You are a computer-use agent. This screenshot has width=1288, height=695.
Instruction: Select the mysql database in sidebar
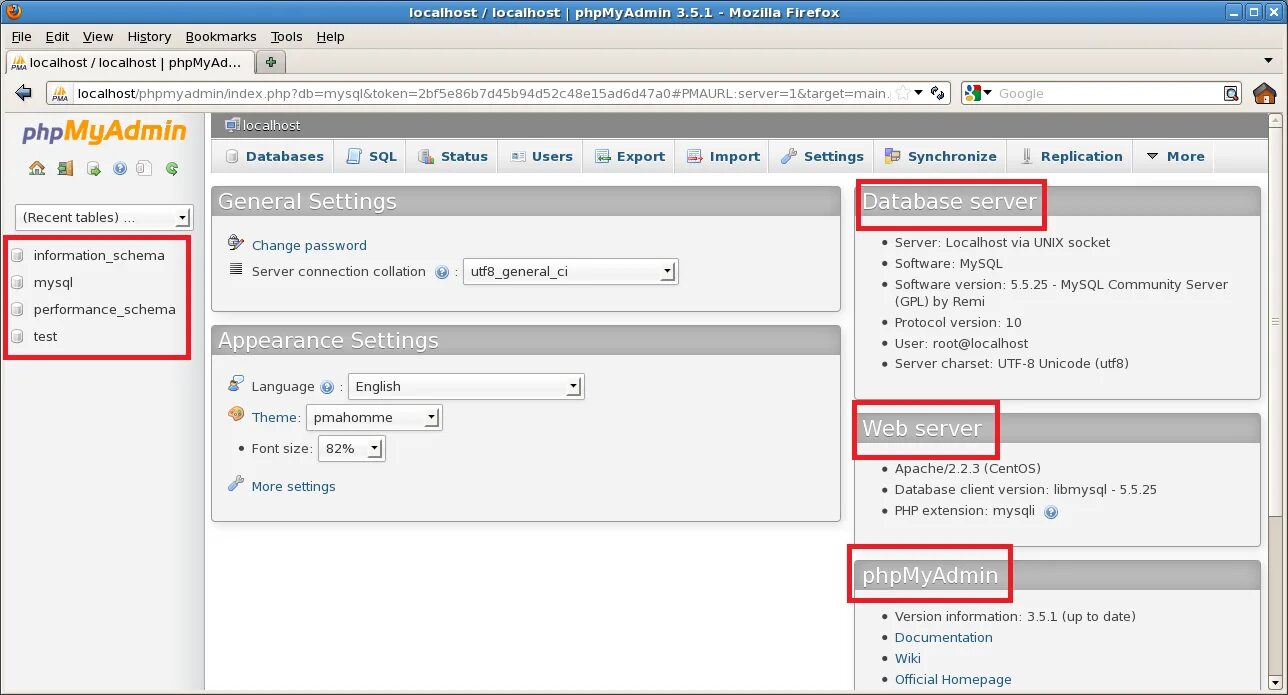click(x=53, y=282)
